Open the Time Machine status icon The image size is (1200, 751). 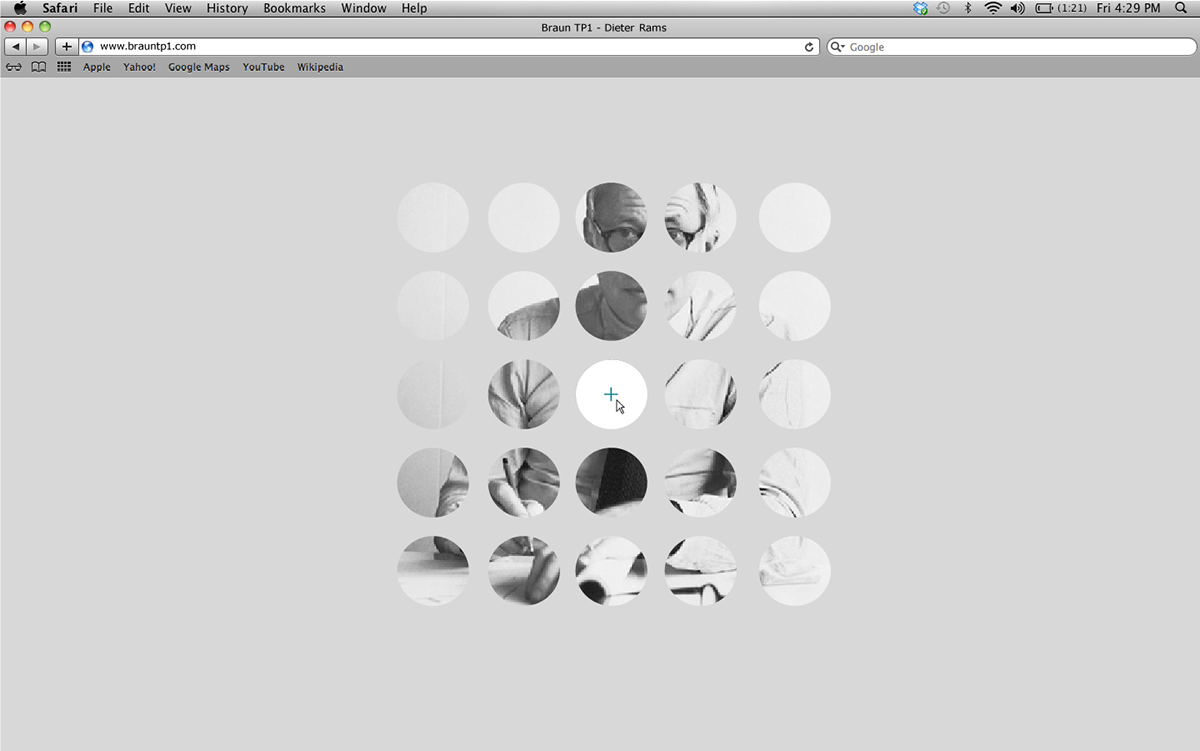tap(943, 8)
